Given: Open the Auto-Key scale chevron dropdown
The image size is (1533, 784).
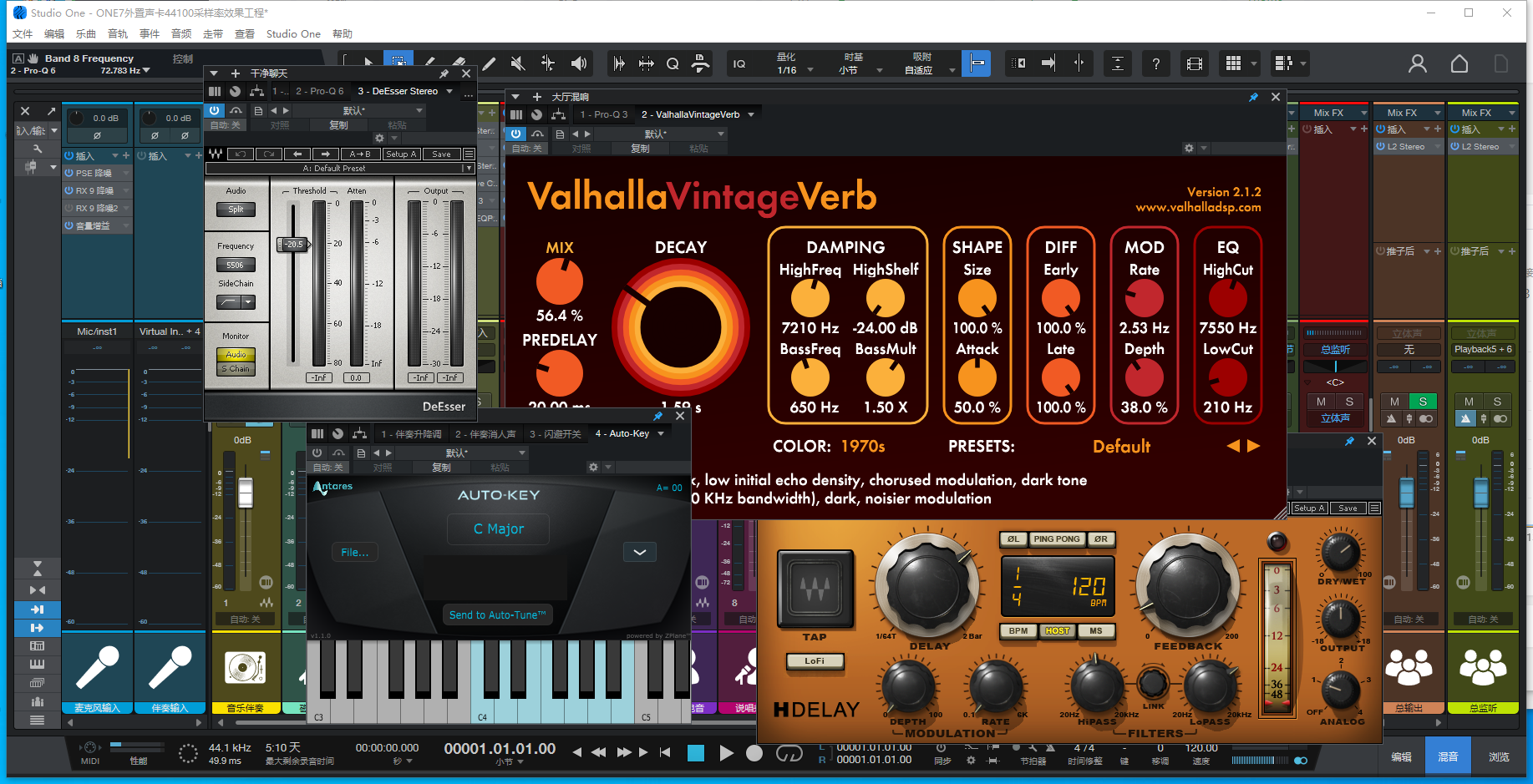Looking at the screenshot, I should tap(640, 552).
